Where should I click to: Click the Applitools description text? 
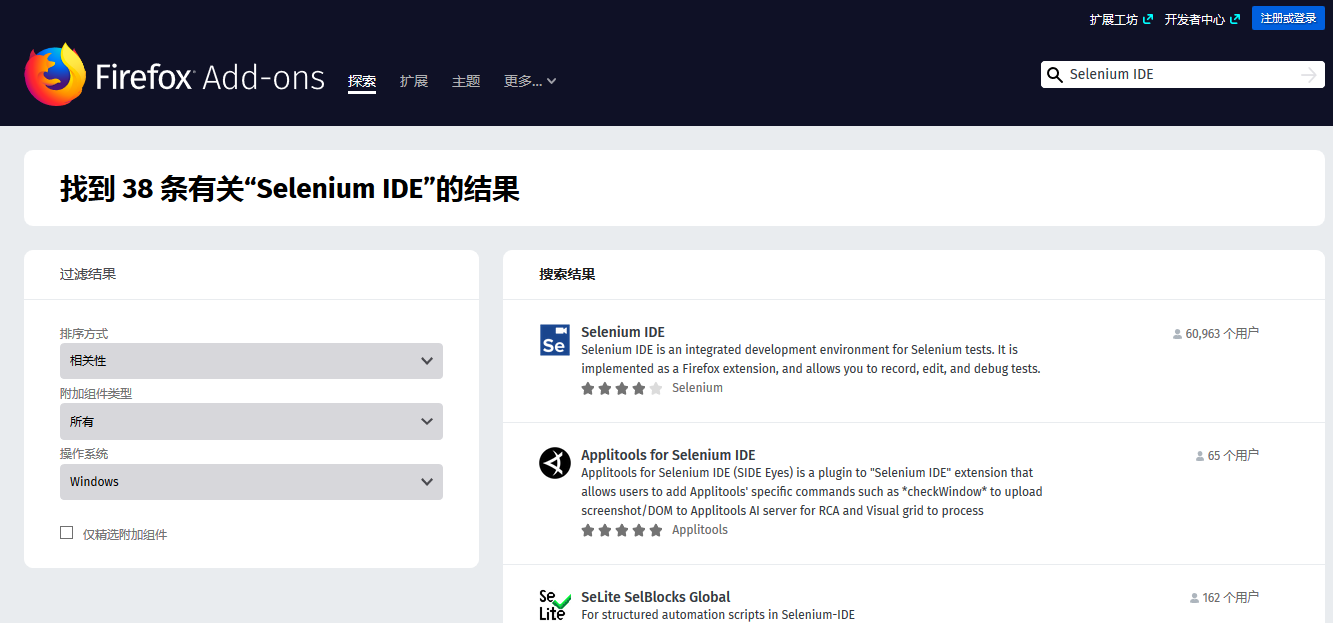click(812, 492)
